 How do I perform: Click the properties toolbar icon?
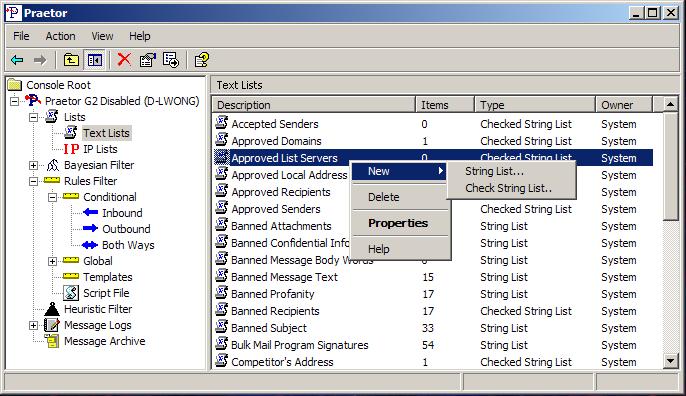click(x=147, y=60)
